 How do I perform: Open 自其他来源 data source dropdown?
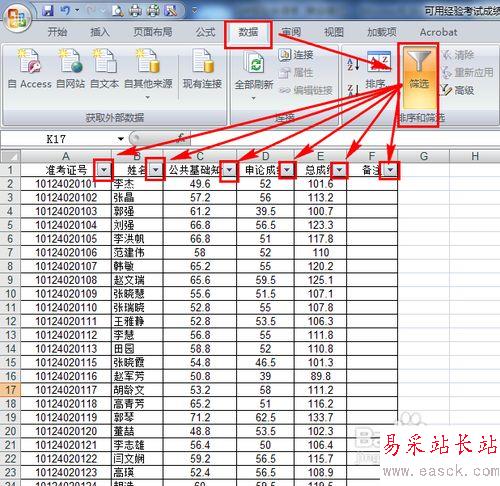pyautogui.click(x=148, y=75)
